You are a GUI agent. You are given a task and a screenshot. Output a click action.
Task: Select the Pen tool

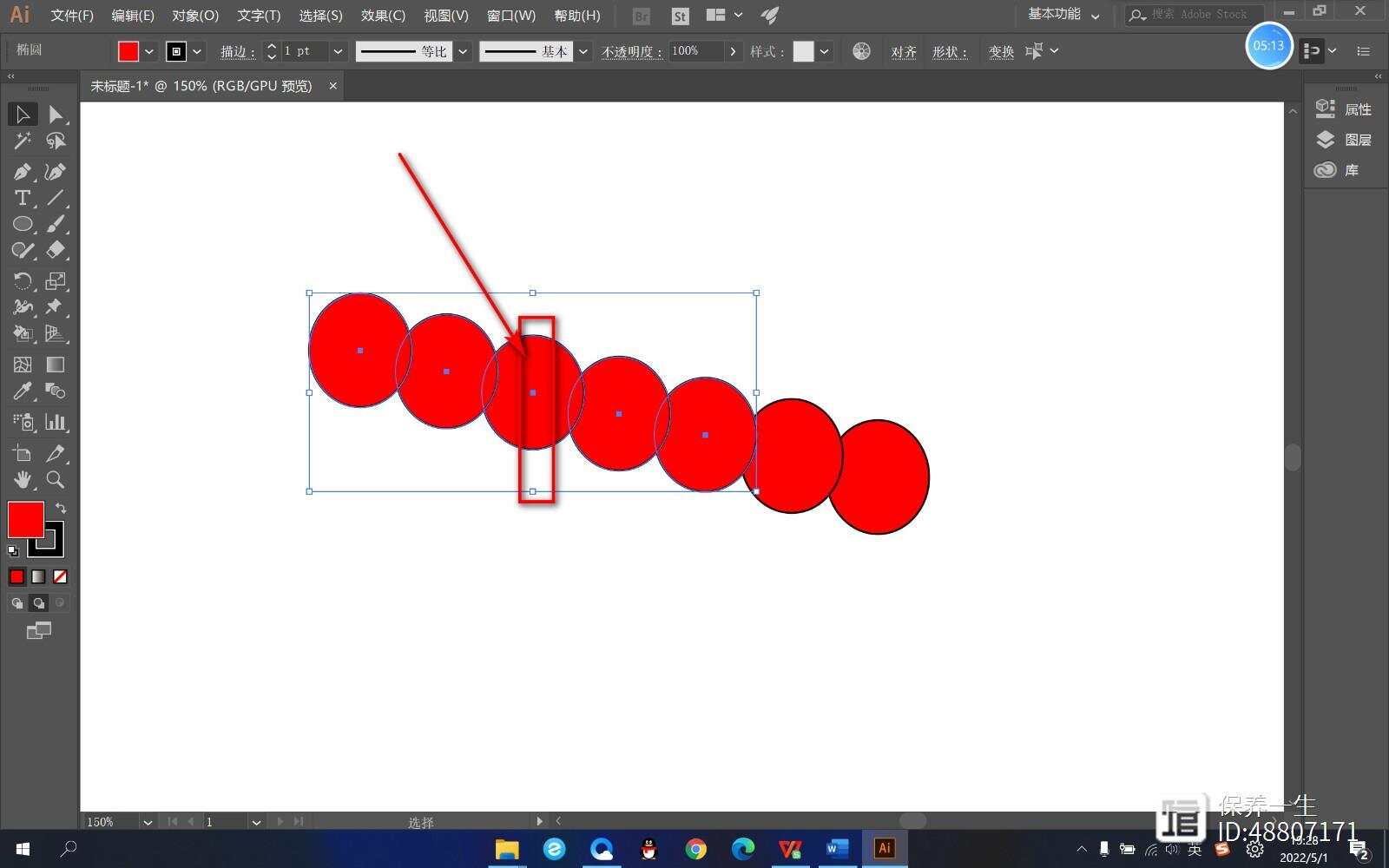(x=23, y=172)
